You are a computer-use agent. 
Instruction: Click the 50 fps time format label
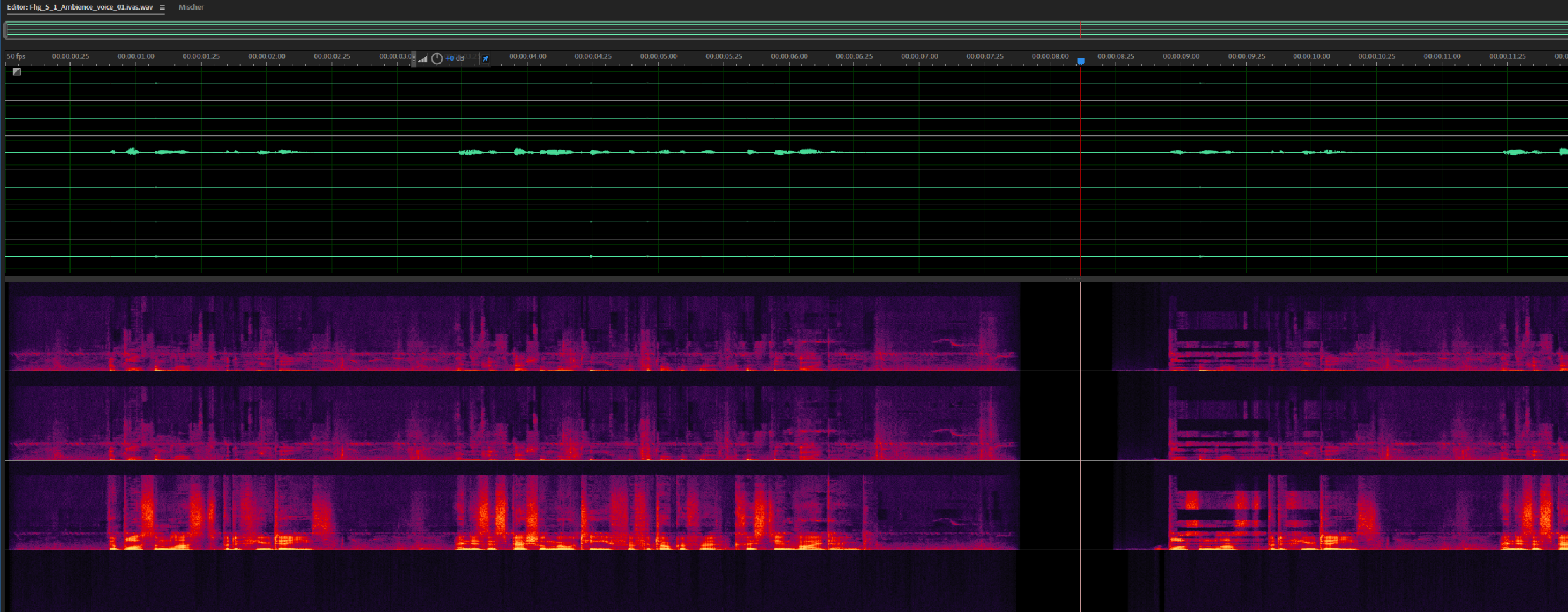(x=16, y=56)
